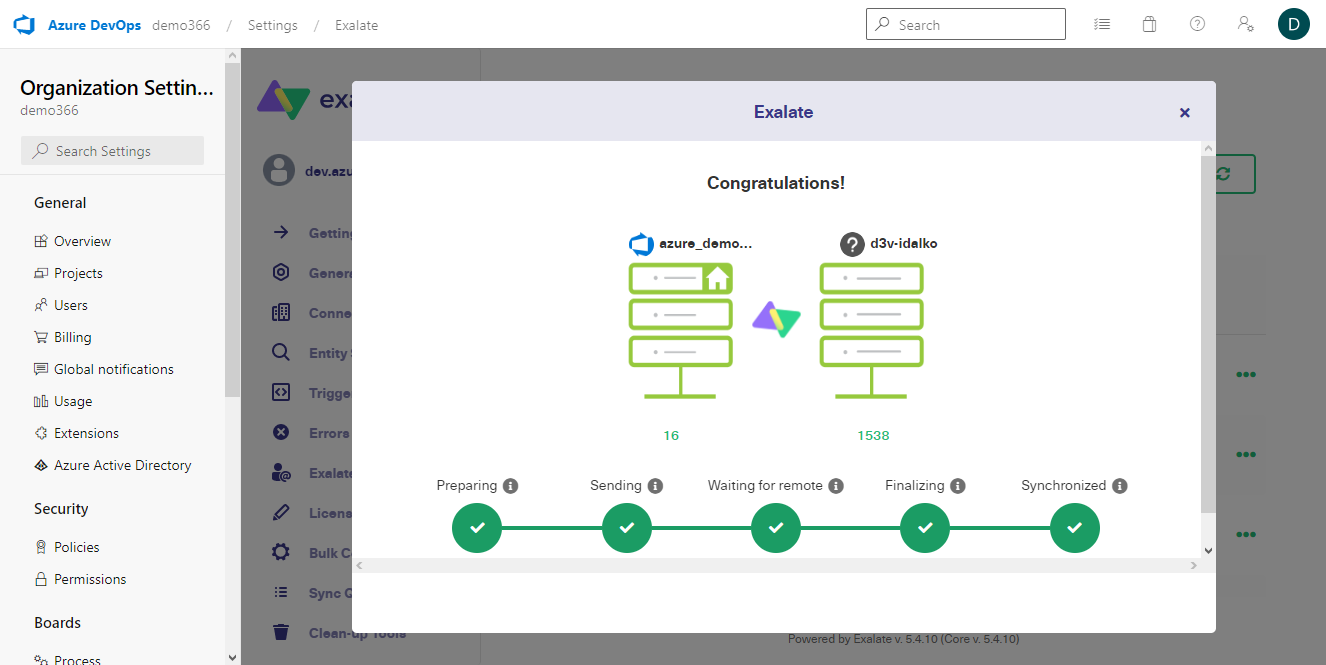Image resolution: width=1326 pixels, height=665 pixels.
Task: Click the Exalate breadcrumb link
Action: click(x=357, y=25)
